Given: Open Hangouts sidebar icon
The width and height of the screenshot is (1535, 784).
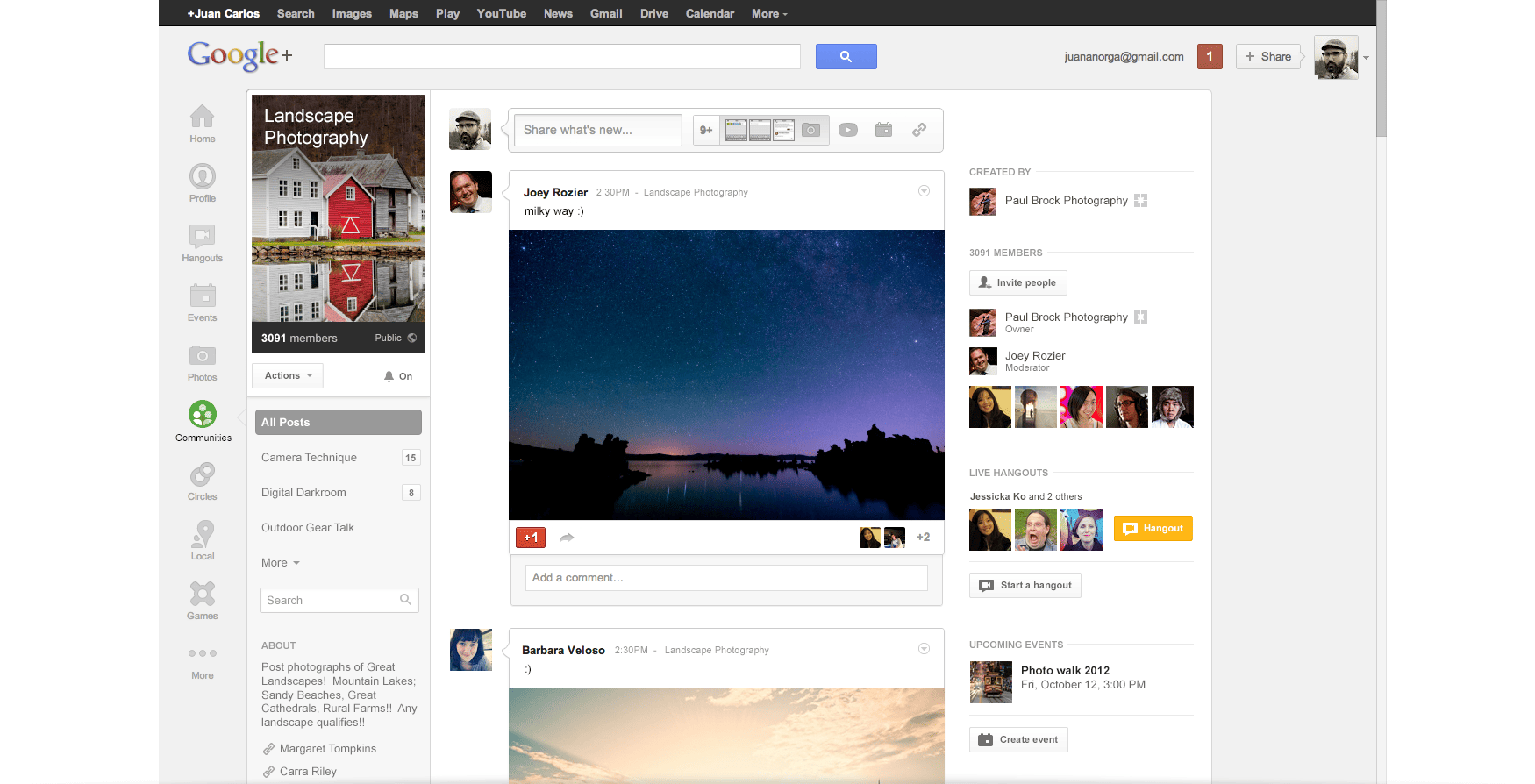Looking at the screenshot, I should pos(202,243).
